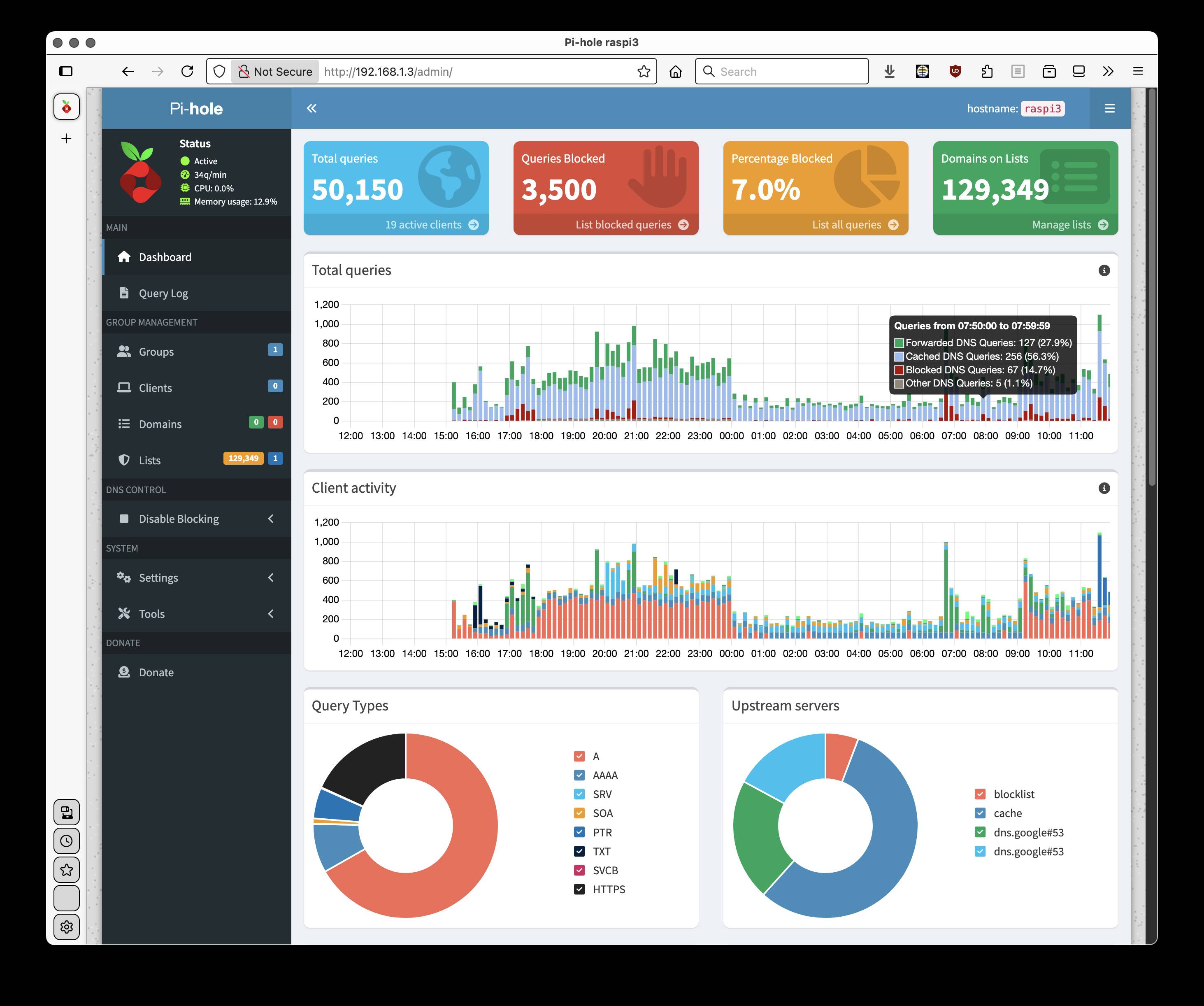
Task: Open Firefox downloads arrow icon
Action: (889, 72)
